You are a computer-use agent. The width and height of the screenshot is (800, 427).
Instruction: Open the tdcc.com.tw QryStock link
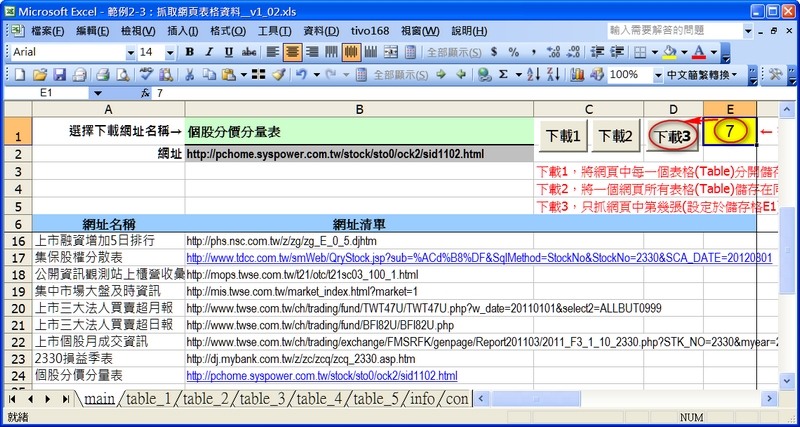tap(479, 258)
